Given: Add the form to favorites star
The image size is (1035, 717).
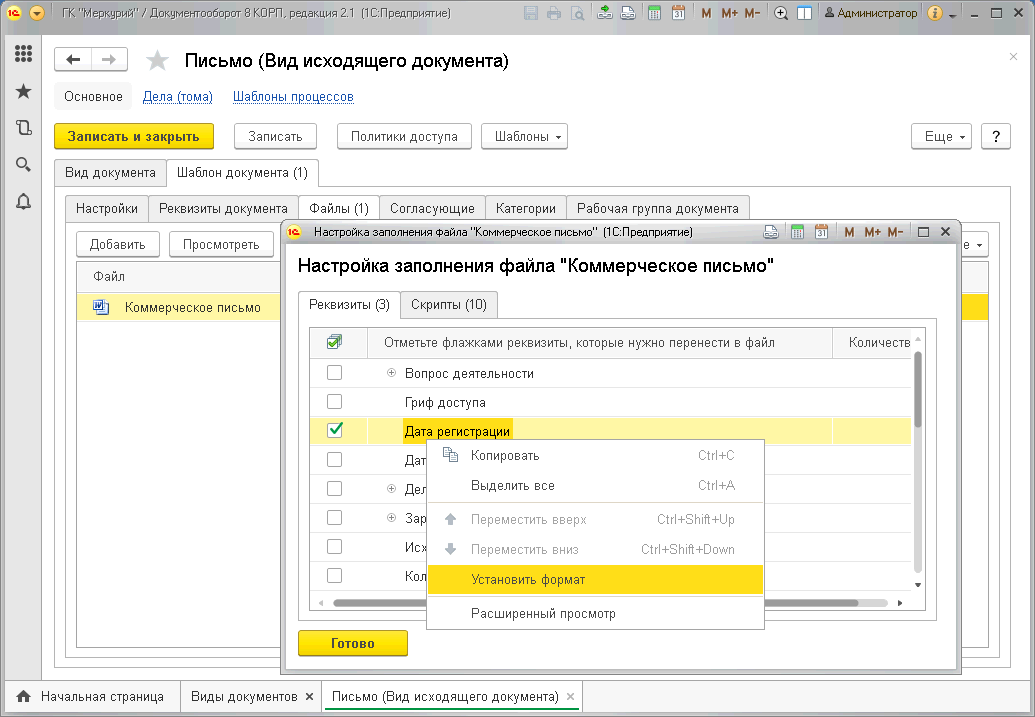Looking at the screenshot, I should (x=157, y=61).
